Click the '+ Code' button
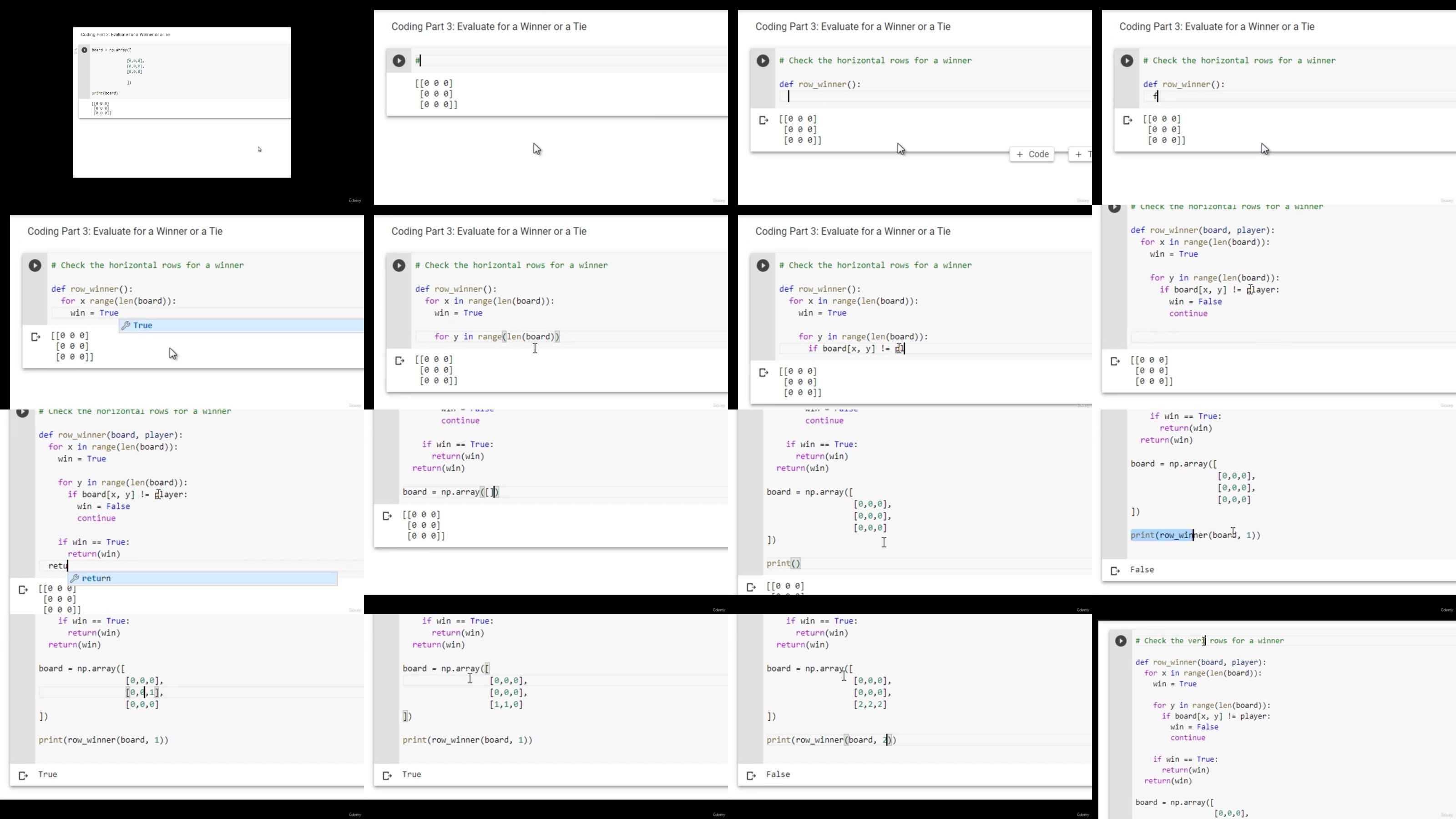This screenshot has width=1456, height=819. (1032, 154)
